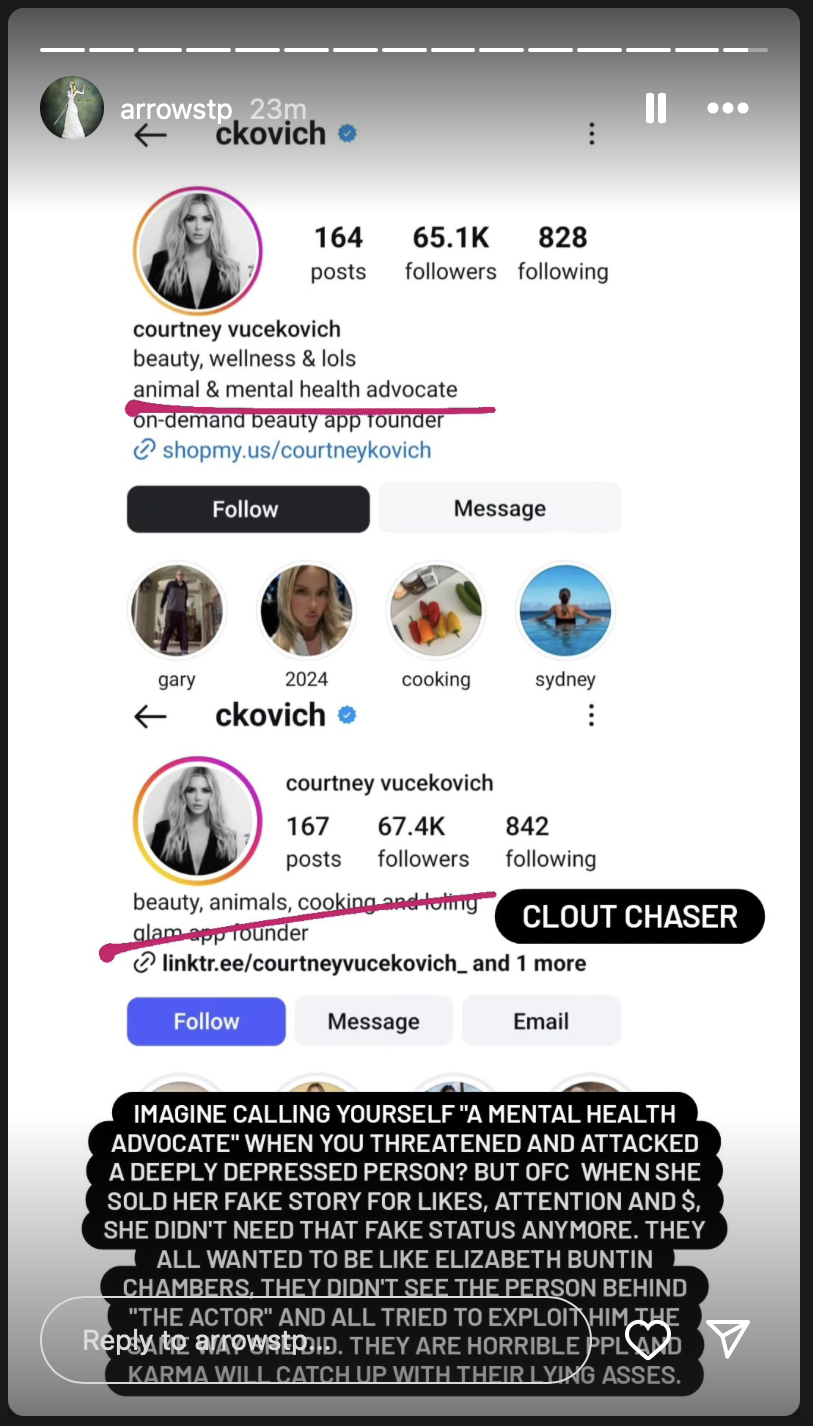Viewport: 813px width, 1426px height.
Task: Open the sydney highlight thumbnail
Action: click(565, 611)
